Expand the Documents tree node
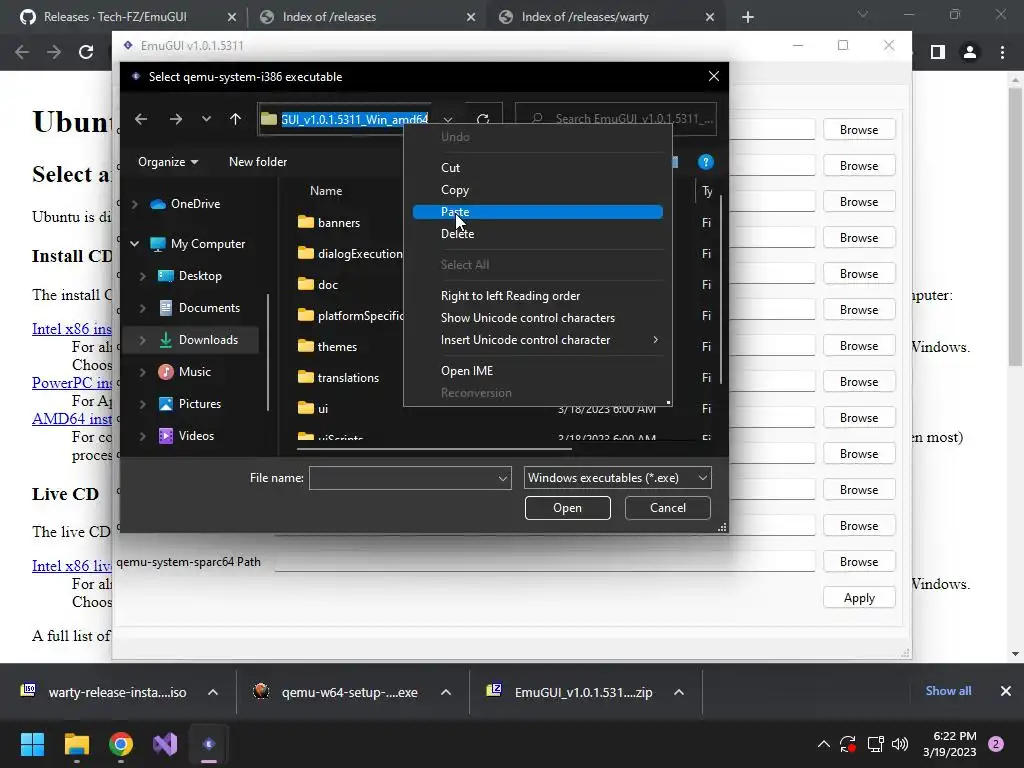The image size is (1024, 768). 142,308
